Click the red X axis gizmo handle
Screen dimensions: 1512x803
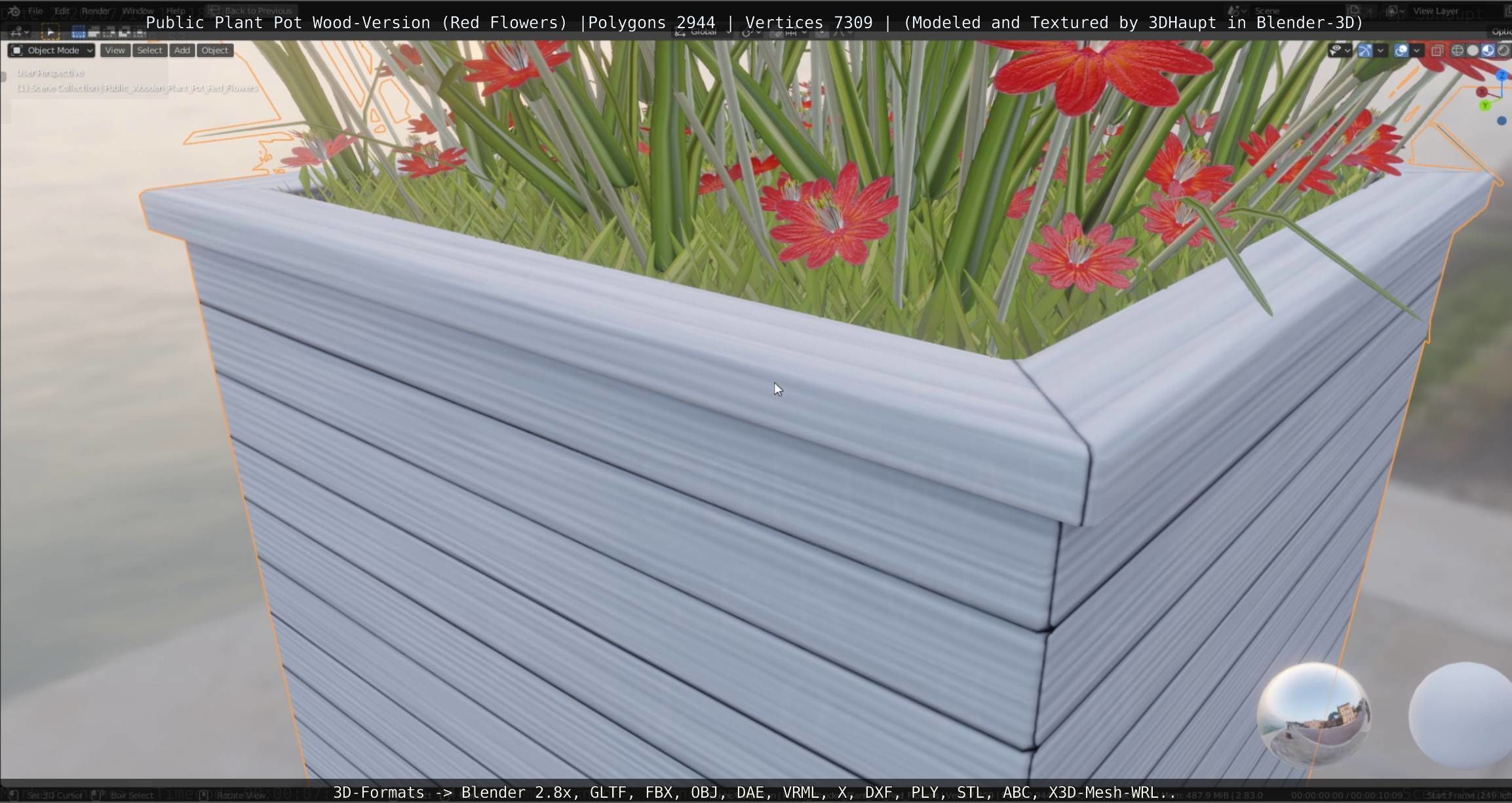(x=1482, y=92)
